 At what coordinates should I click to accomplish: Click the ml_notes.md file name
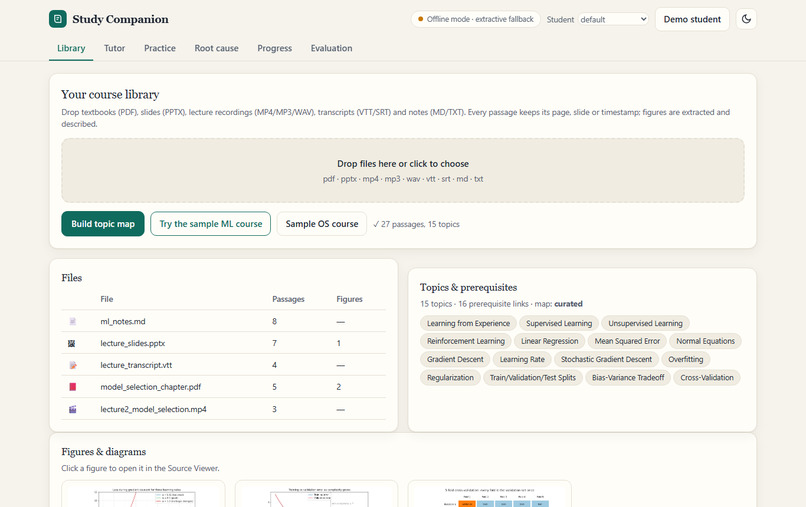click(x=123, y=321)
